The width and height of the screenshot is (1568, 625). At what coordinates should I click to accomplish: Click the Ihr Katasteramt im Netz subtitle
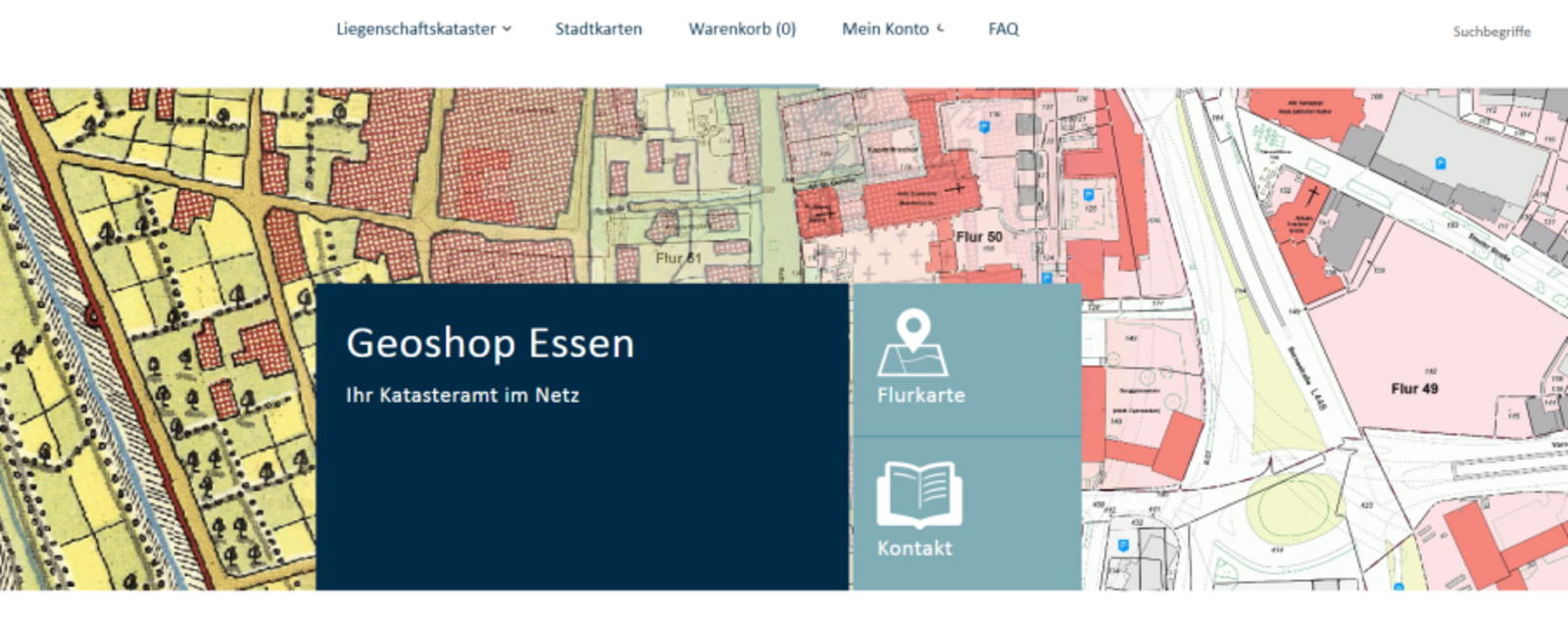click(463, 396)
